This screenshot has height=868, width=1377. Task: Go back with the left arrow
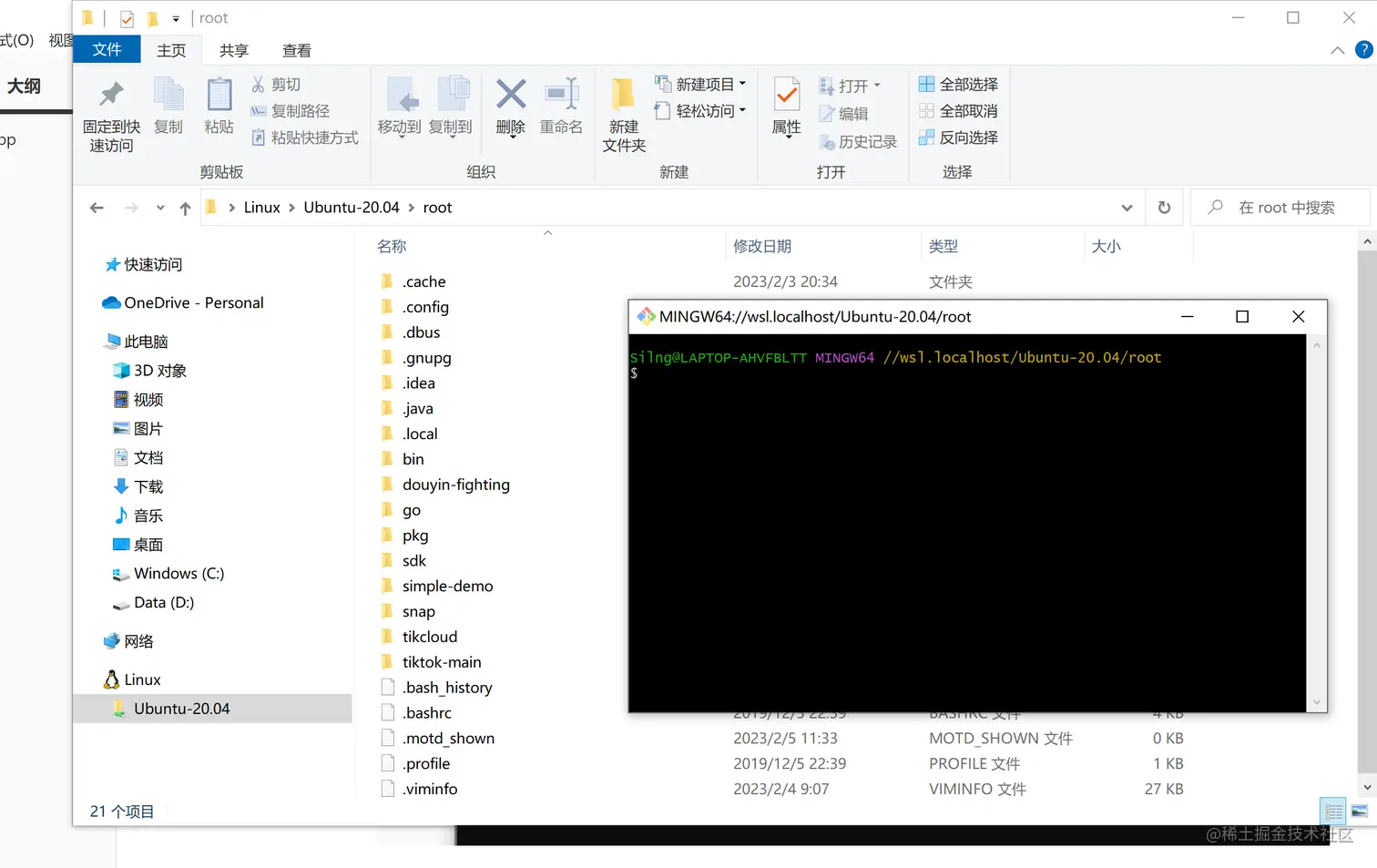(97, 208)
